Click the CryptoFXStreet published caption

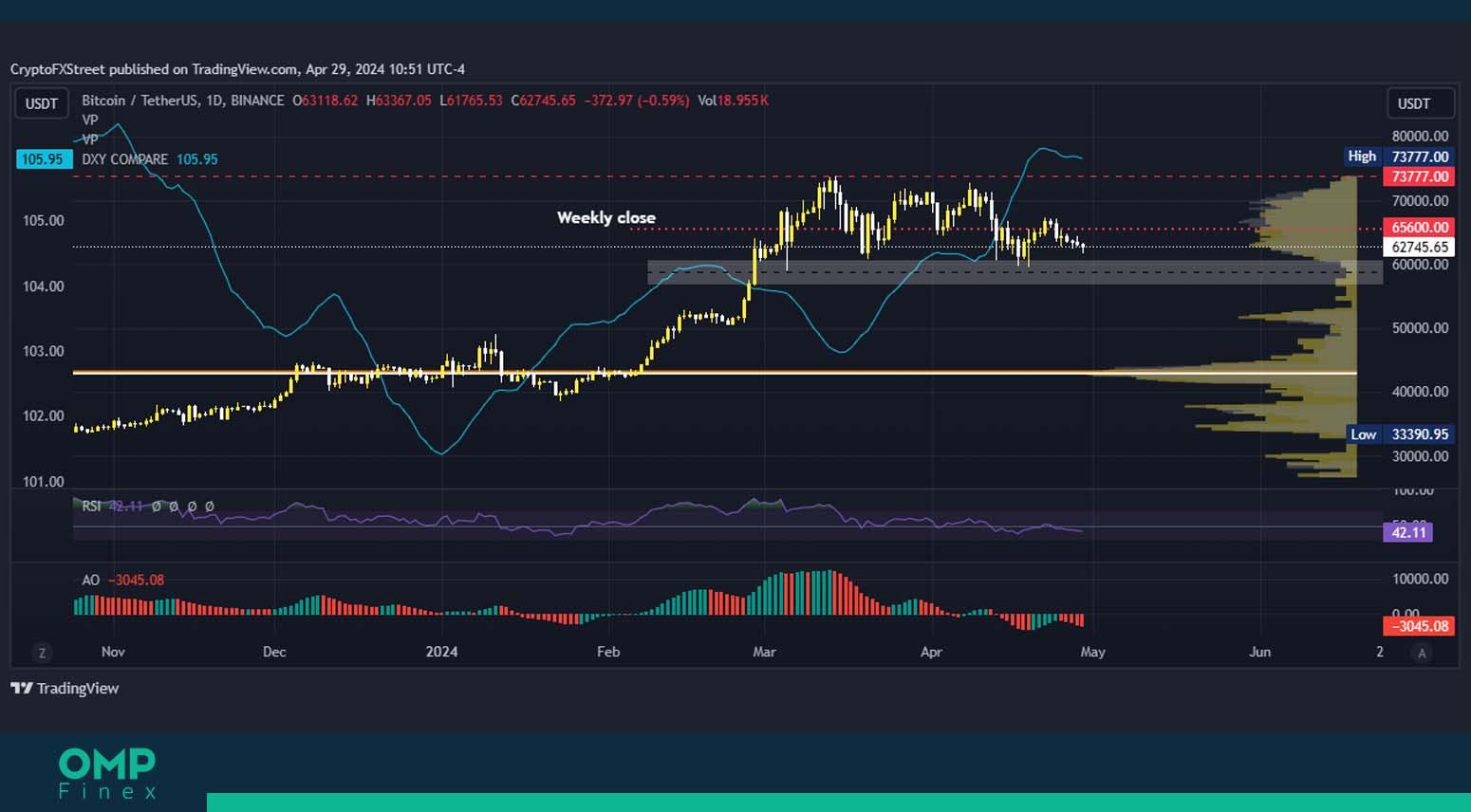237,69
